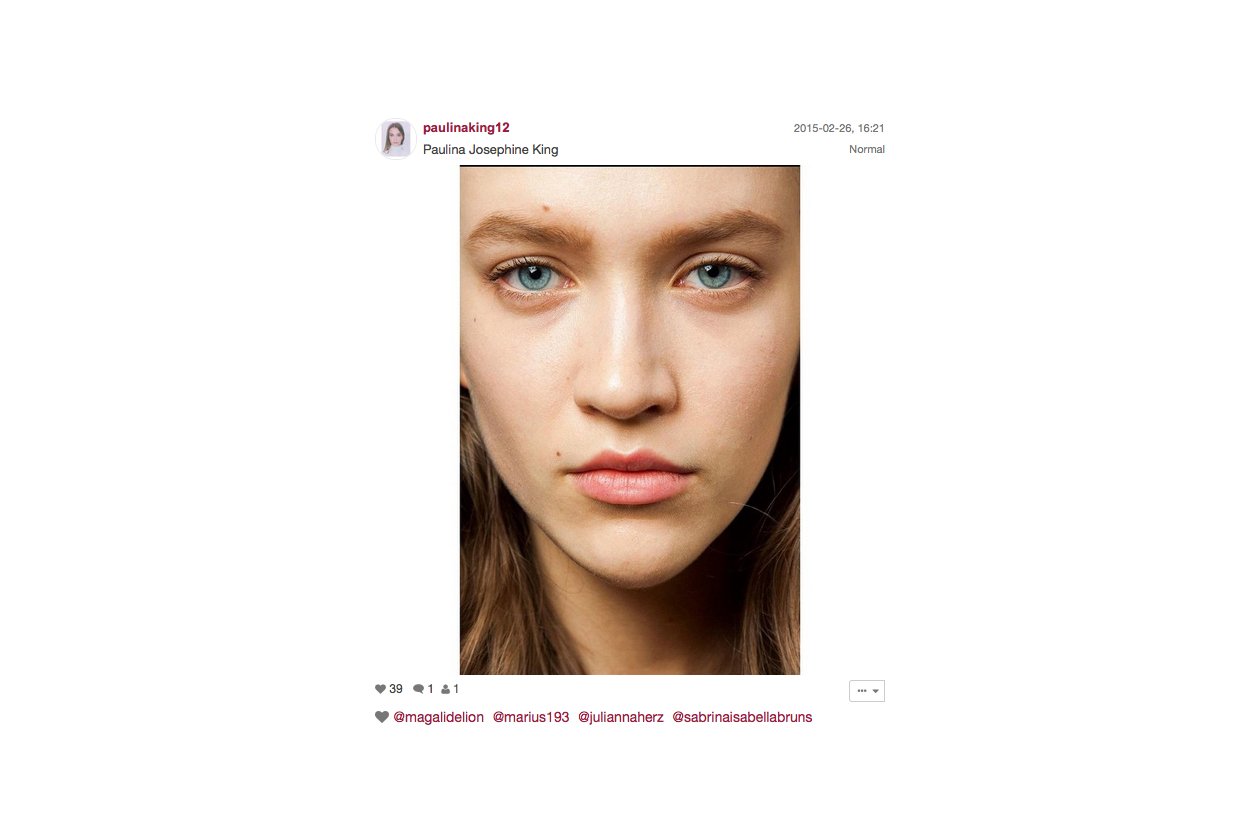Click the heart icon before @magalidelion
1260x840 pixels.
[x=382, y=717]
